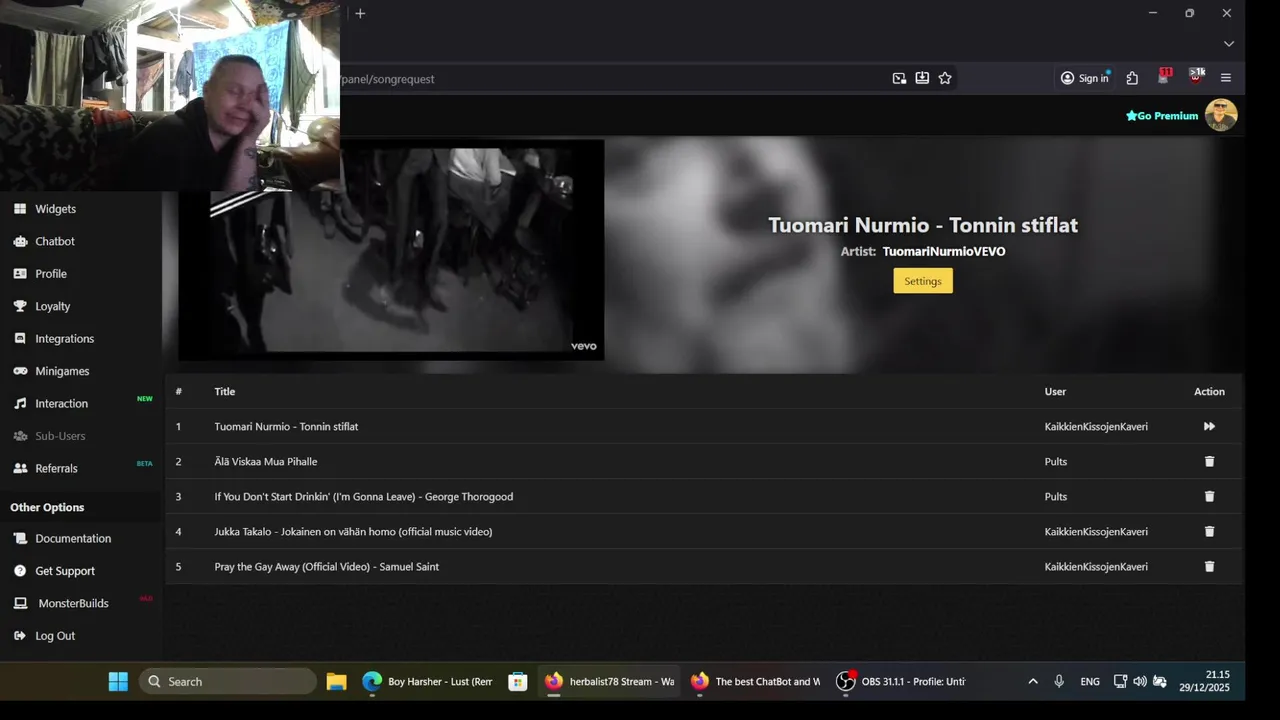Click the microphone tray icon

(x=1059, y=681)
